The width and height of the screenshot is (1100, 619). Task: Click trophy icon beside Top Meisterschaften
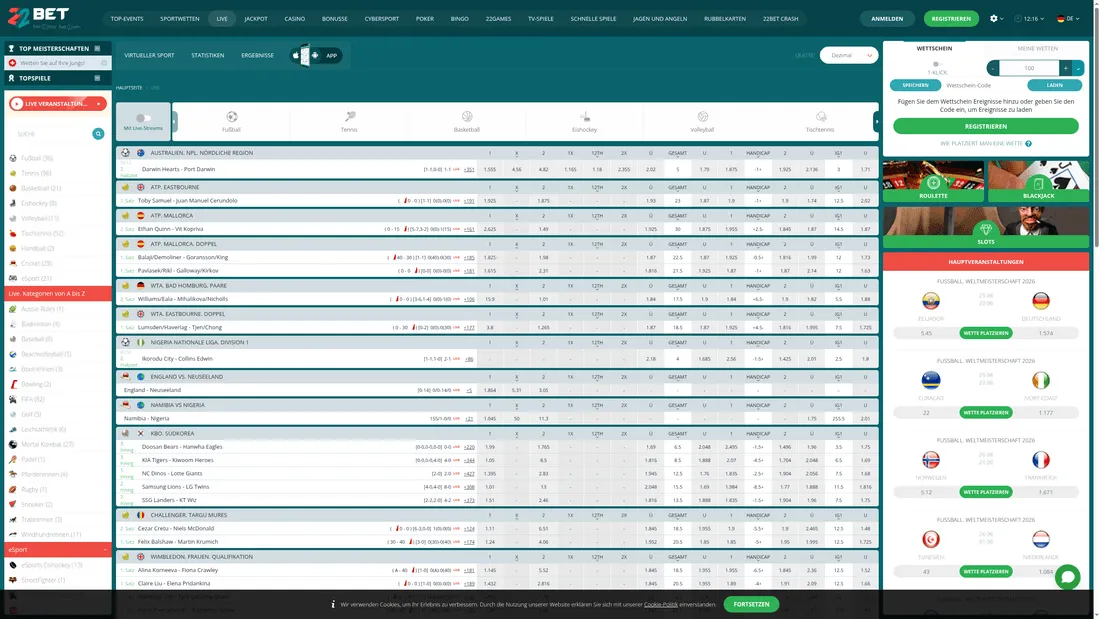11,48
